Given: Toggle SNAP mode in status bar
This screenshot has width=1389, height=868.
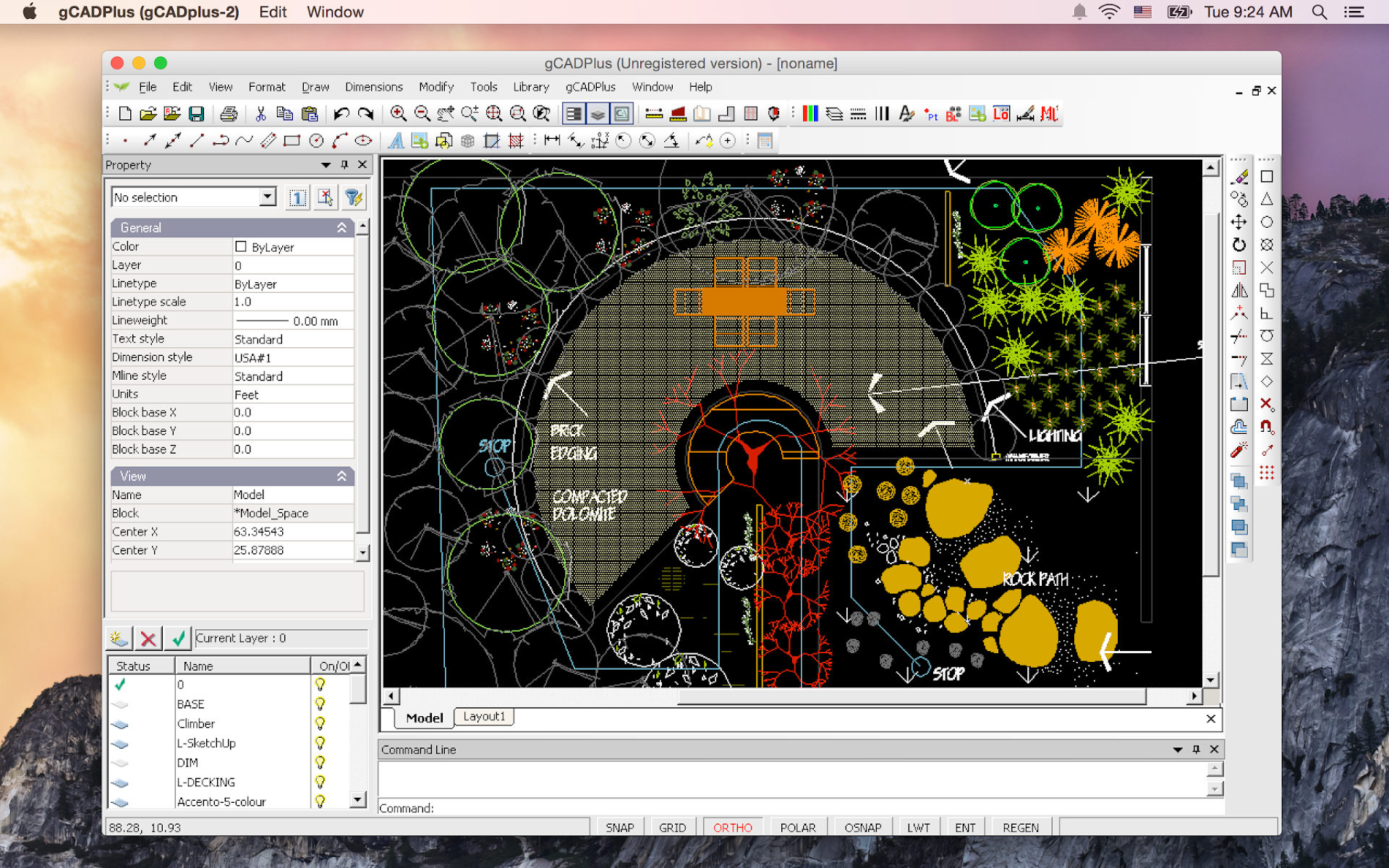Looking at the screenshot, I should tap(620, 827).
